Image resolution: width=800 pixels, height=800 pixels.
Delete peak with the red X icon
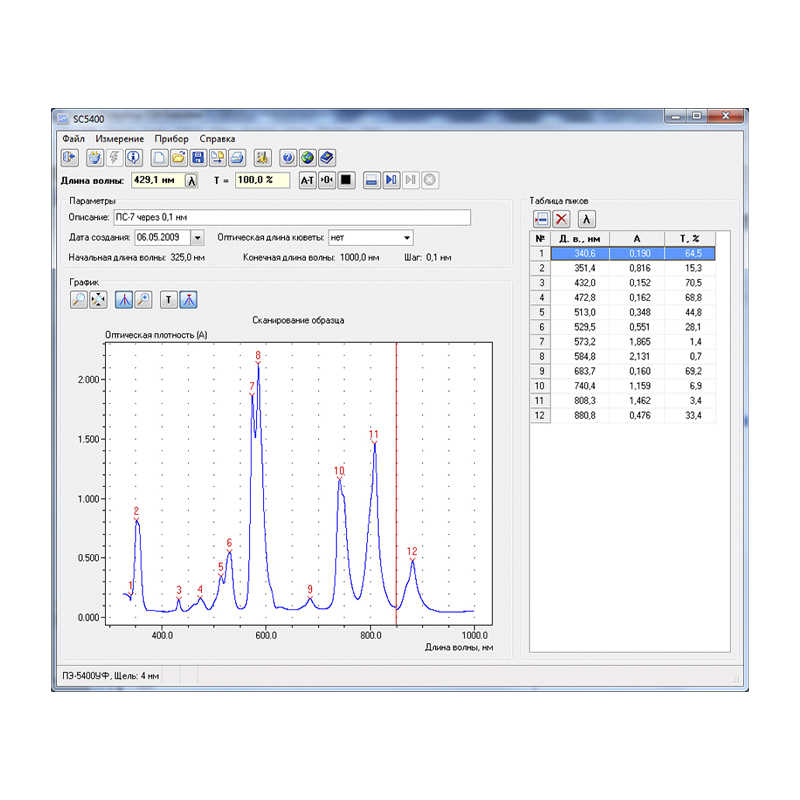(x=562, y=218)
